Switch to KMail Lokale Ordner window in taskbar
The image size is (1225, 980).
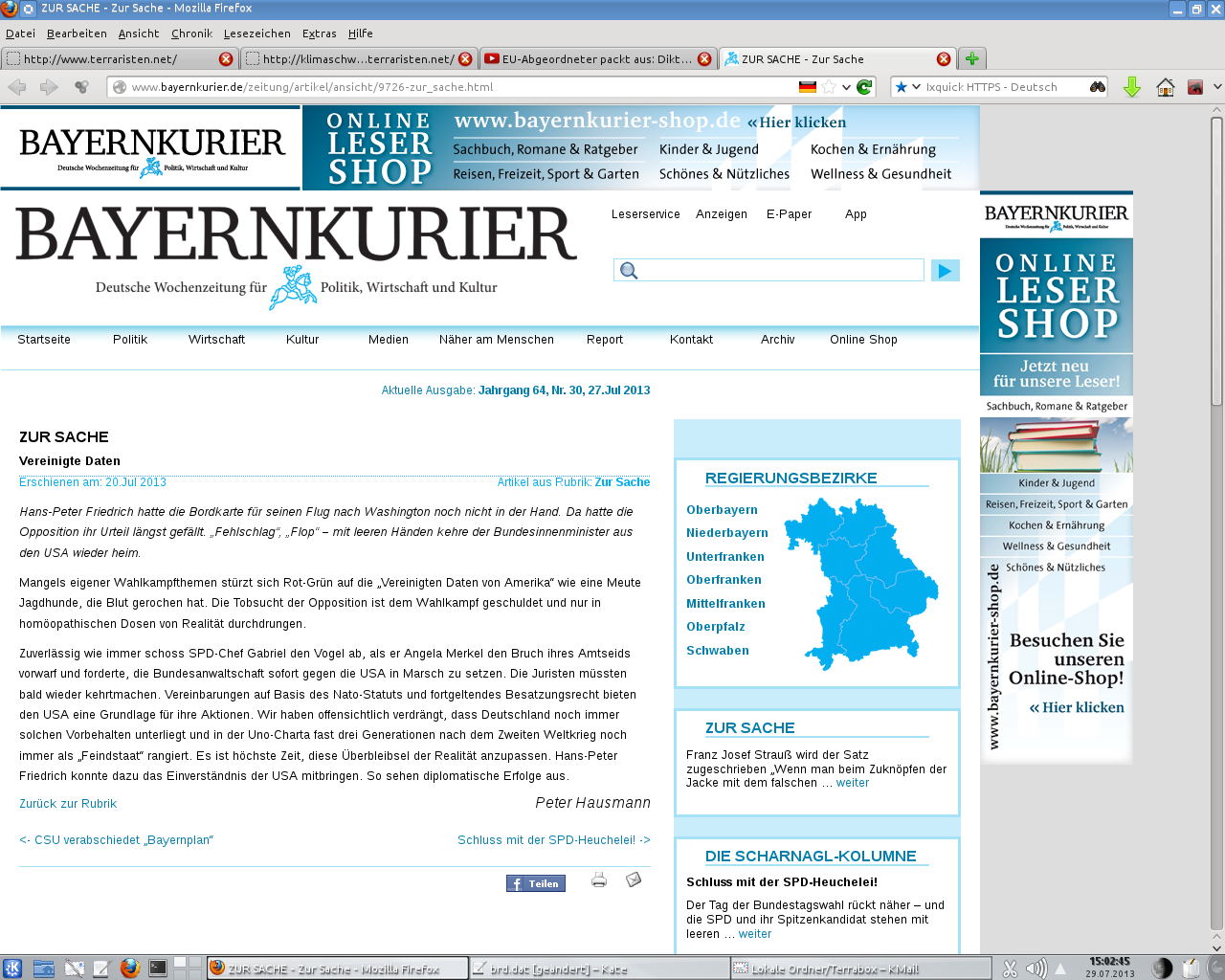click(861, 969)
